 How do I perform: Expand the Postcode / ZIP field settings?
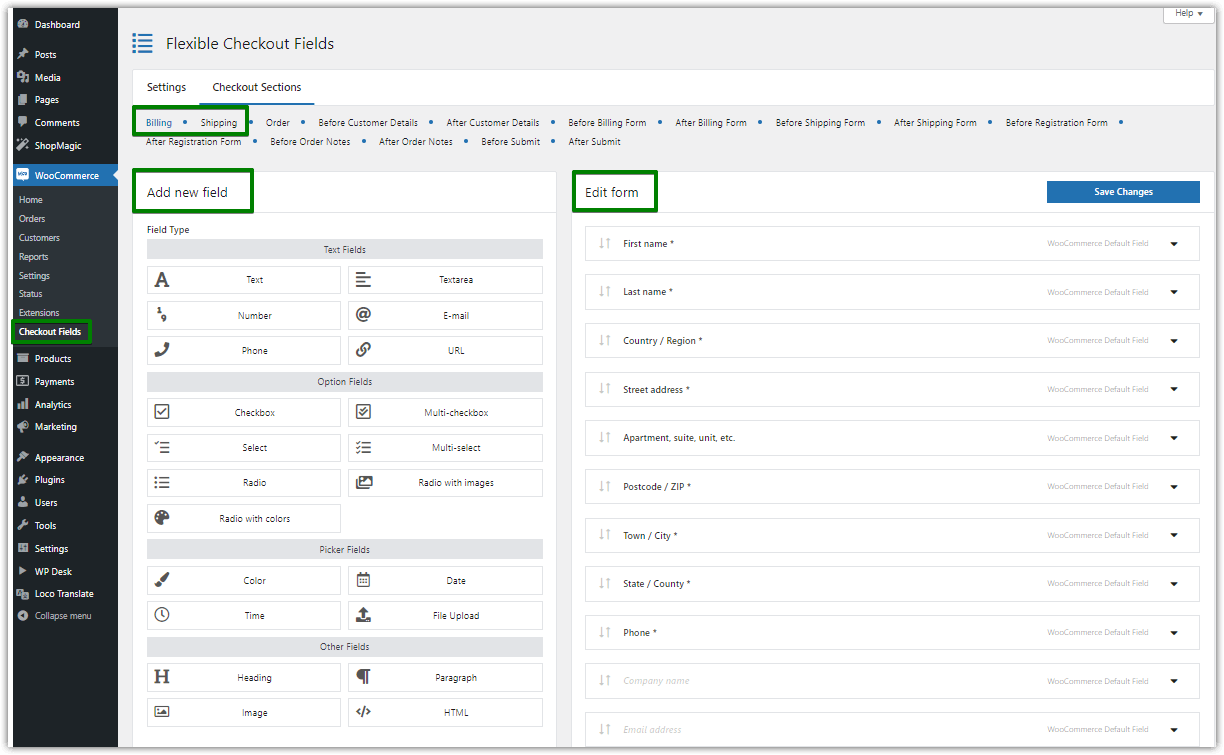click(1174, 487)
